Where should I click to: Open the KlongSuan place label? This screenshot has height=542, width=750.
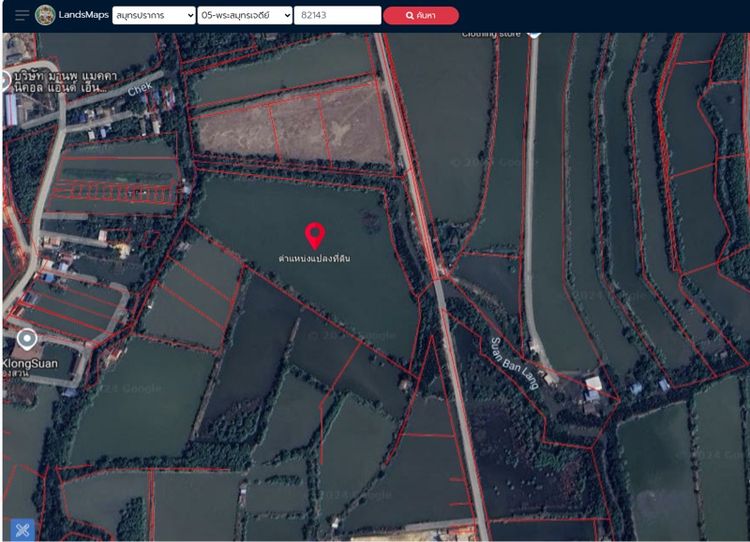click(x=30, y=364)
